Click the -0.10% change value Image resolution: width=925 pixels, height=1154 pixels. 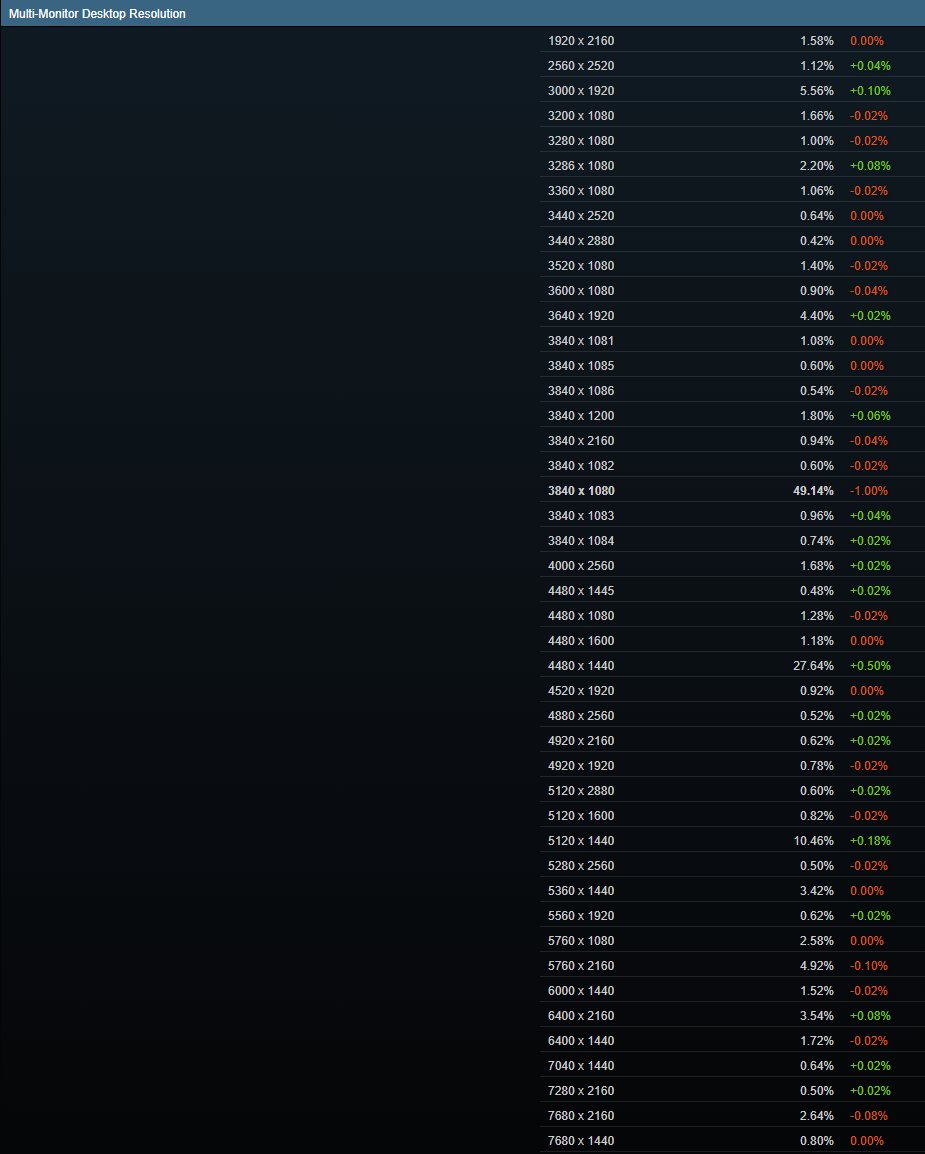(x=869, y=966)
